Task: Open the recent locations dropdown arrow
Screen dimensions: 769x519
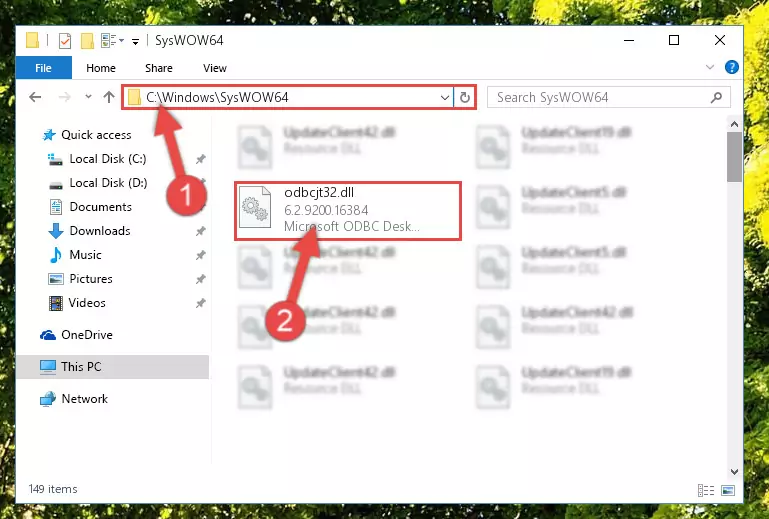Action: click(88, 97)
